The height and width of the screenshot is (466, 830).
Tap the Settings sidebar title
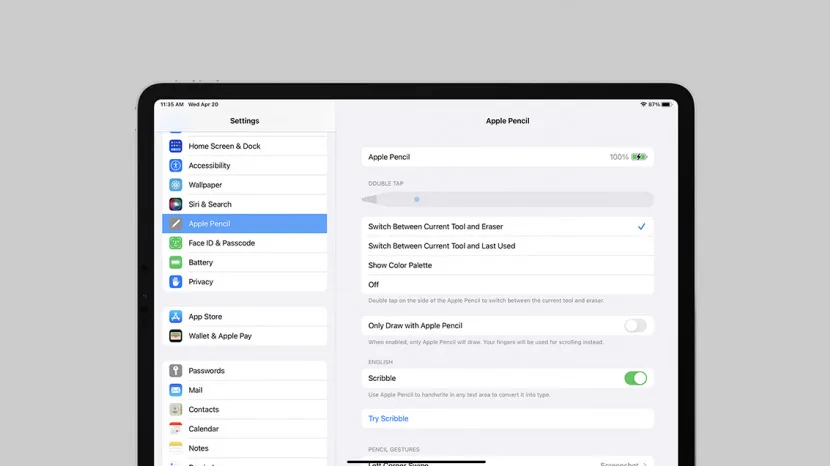245,121
